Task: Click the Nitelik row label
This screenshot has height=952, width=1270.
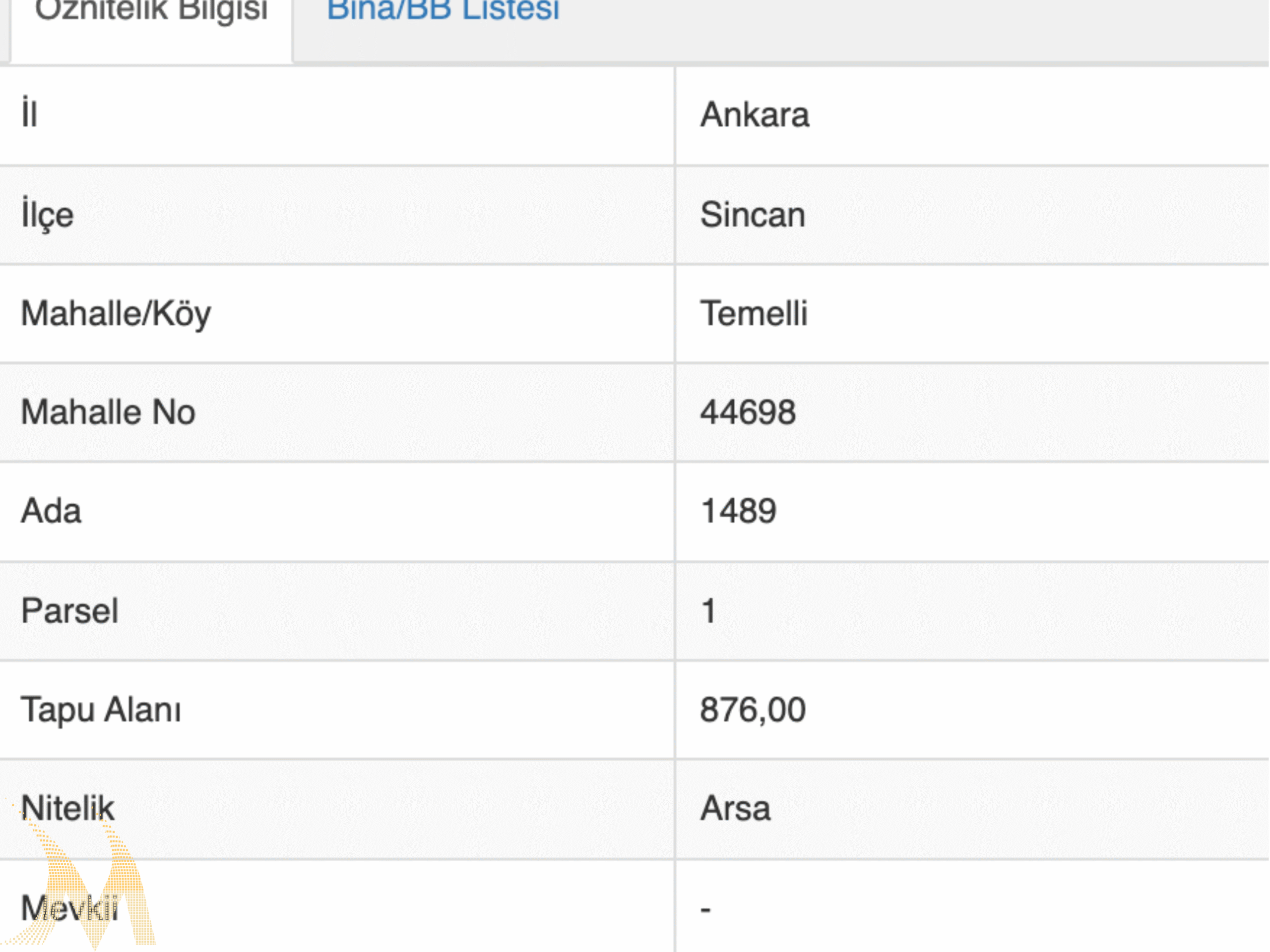Action: coord(68,809)
